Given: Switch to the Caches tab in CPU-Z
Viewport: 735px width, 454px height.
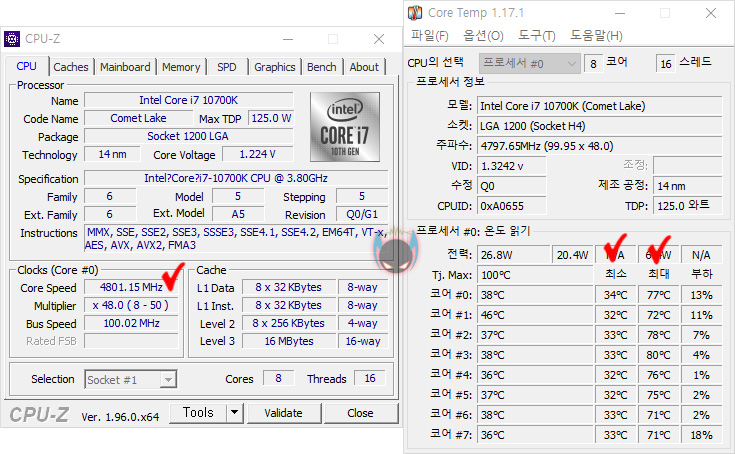Looking at the screenshot, I should tap(71, 67).
